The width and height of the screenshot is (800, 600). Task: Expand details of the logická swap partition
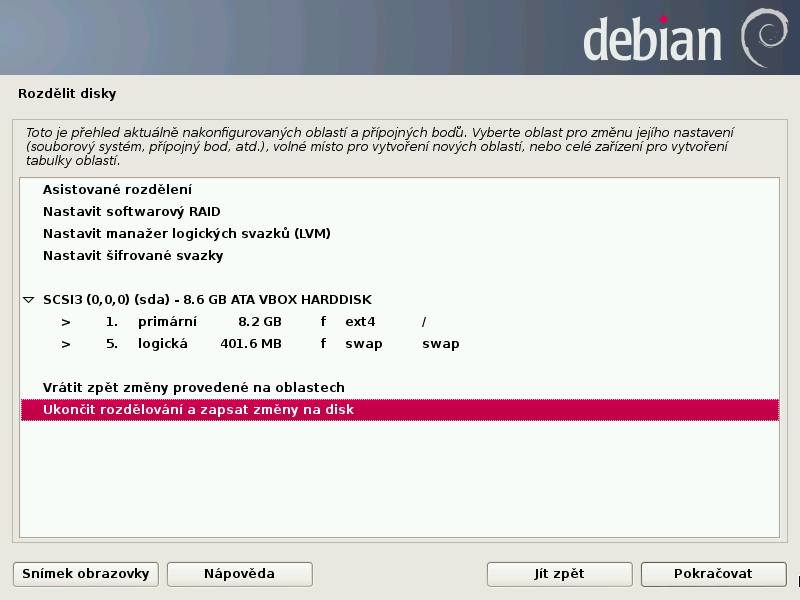coord(65,343)
